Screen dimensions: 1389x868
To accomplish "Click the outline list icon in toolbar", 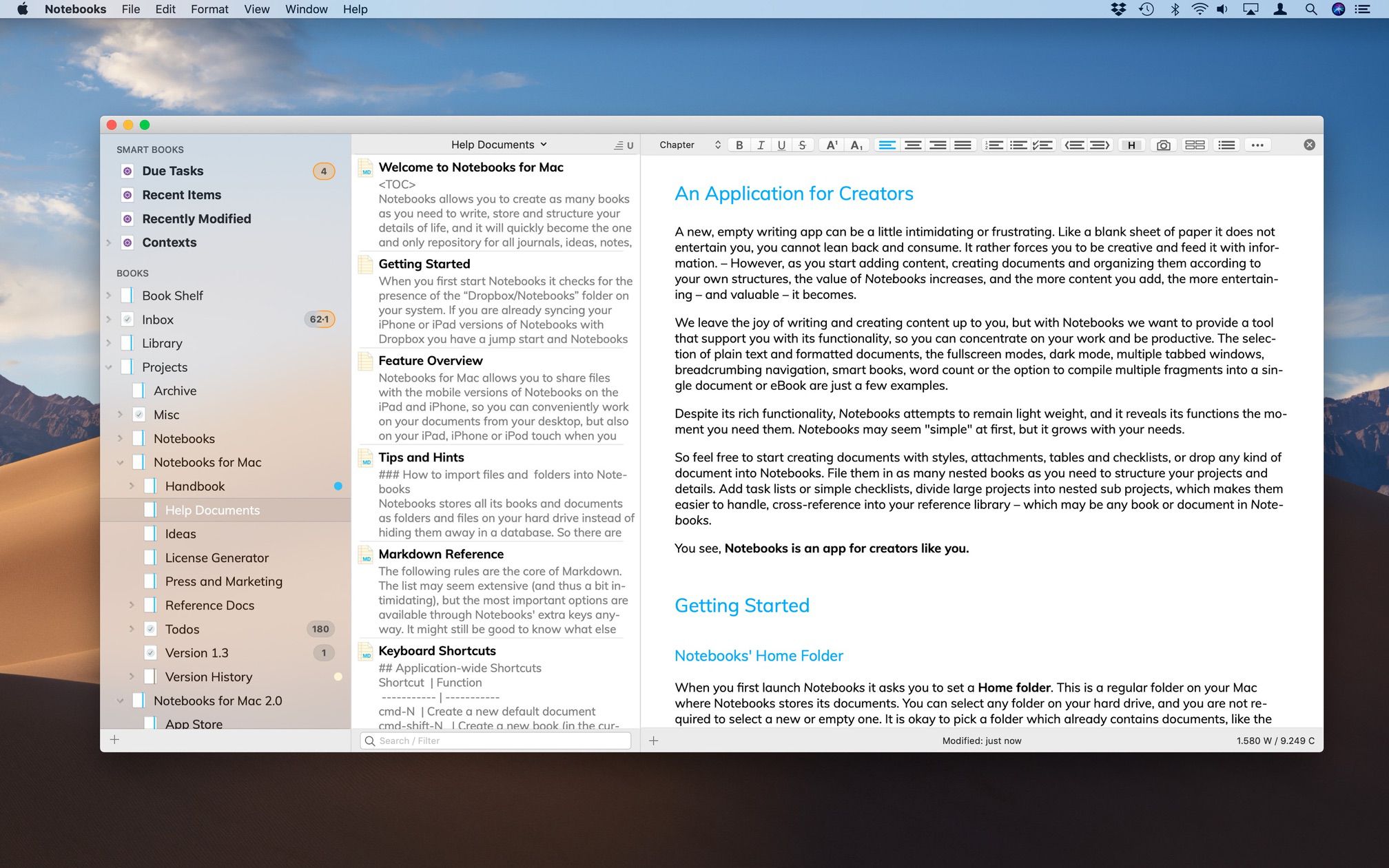I will pyautogui.click(x=1226, y=145).
